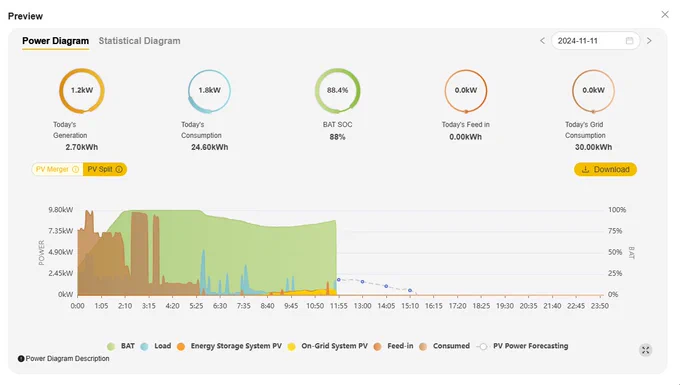The height and width of the screenshot is (385, 680).
Task: Go to previous day arrow
Action: [542, 41]
